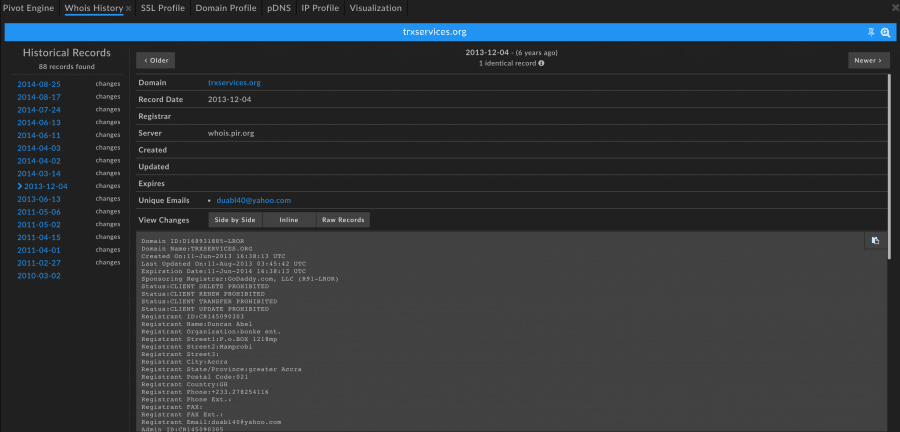Click the Sponsoring Registrar GoDaddy.com line
This screenshot has width=900, height=432.
(240, 278)
